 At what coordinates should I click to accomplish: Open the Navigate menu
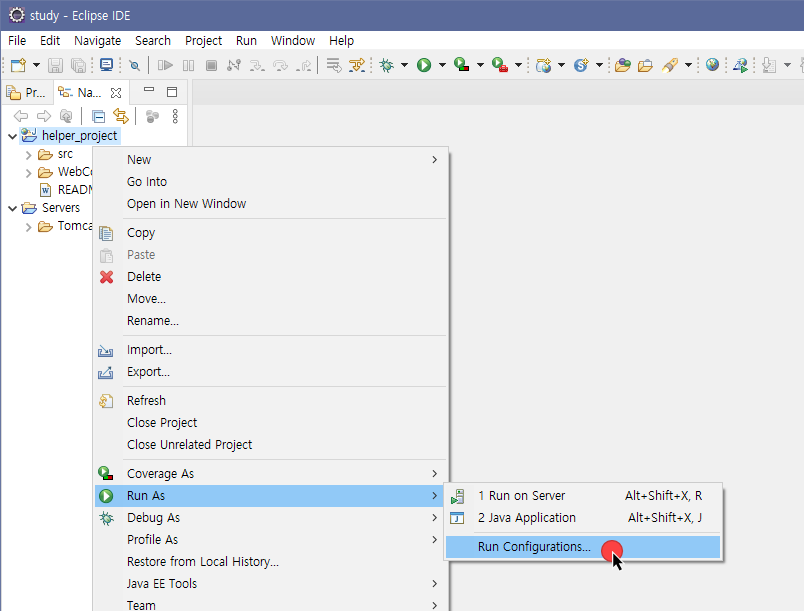[x=97, y=40]
